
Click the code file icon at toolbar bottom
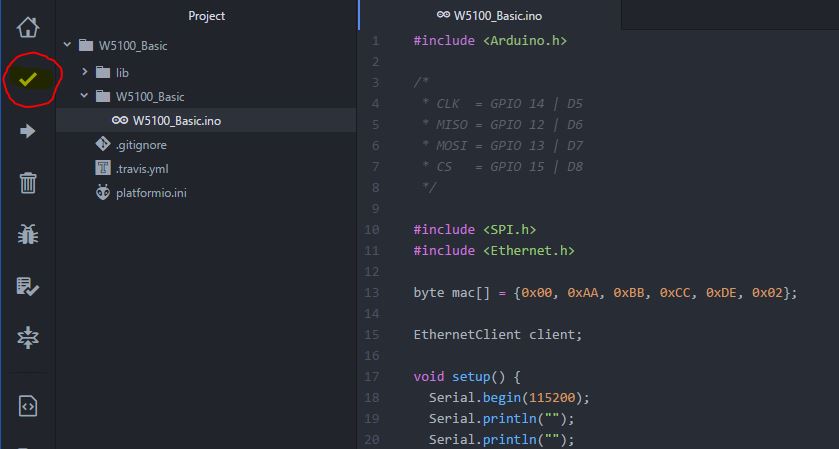pos(28,406)
